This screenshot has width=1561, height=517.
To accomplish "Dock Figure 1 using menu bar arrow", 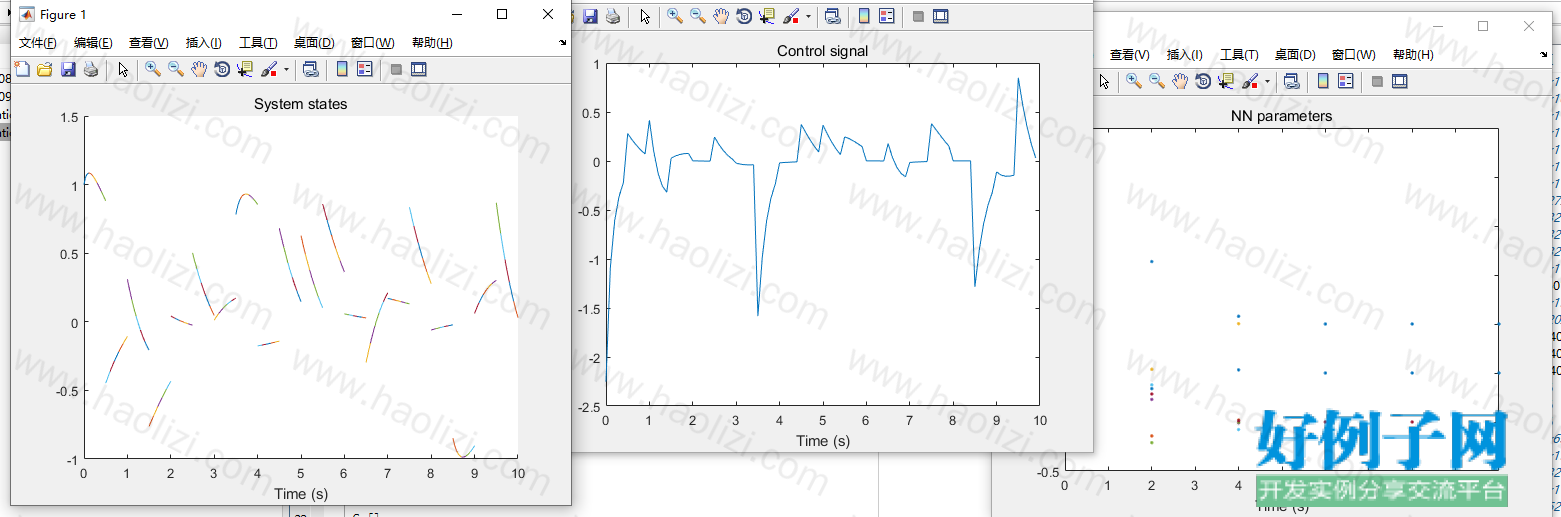I will coord(562,43).
